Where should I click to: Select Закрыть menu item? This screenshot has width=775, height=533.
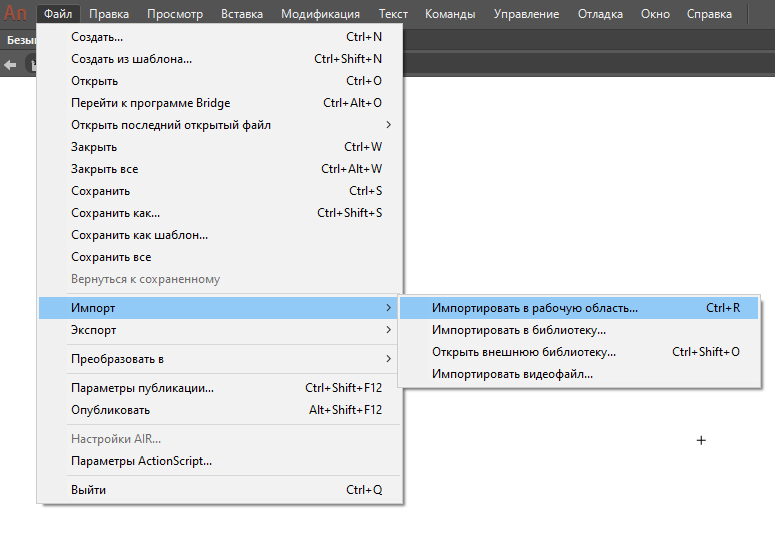point(220,147)
